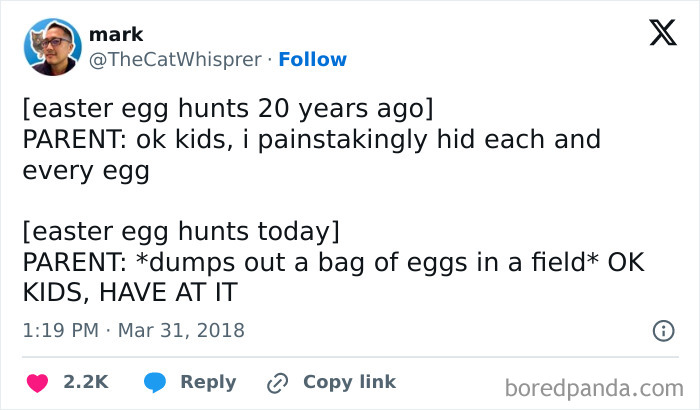View the 2.2K likes count
The height and width of the screenshot is (410, 700).
point(85,382)
